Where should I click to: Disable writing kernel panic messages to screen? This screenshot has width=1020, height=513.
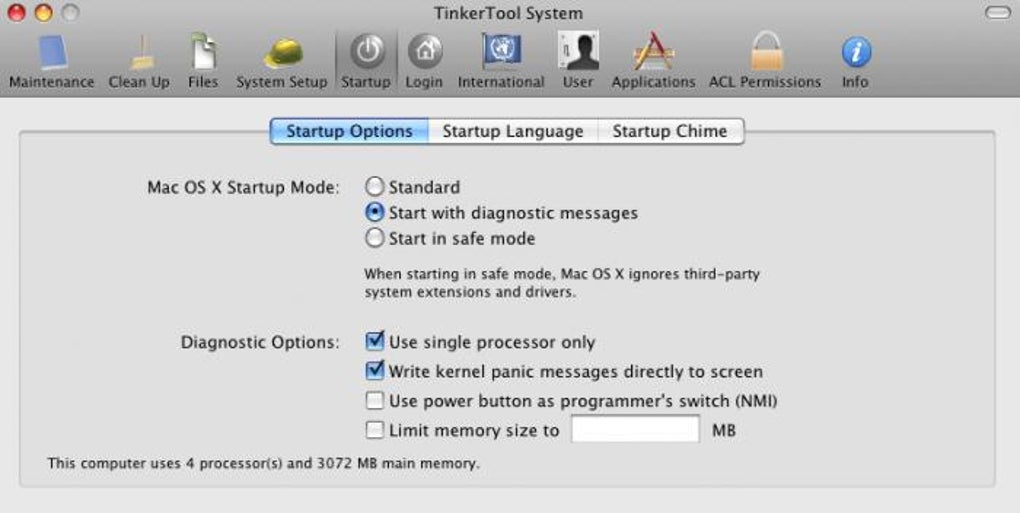tap(375, 371)
